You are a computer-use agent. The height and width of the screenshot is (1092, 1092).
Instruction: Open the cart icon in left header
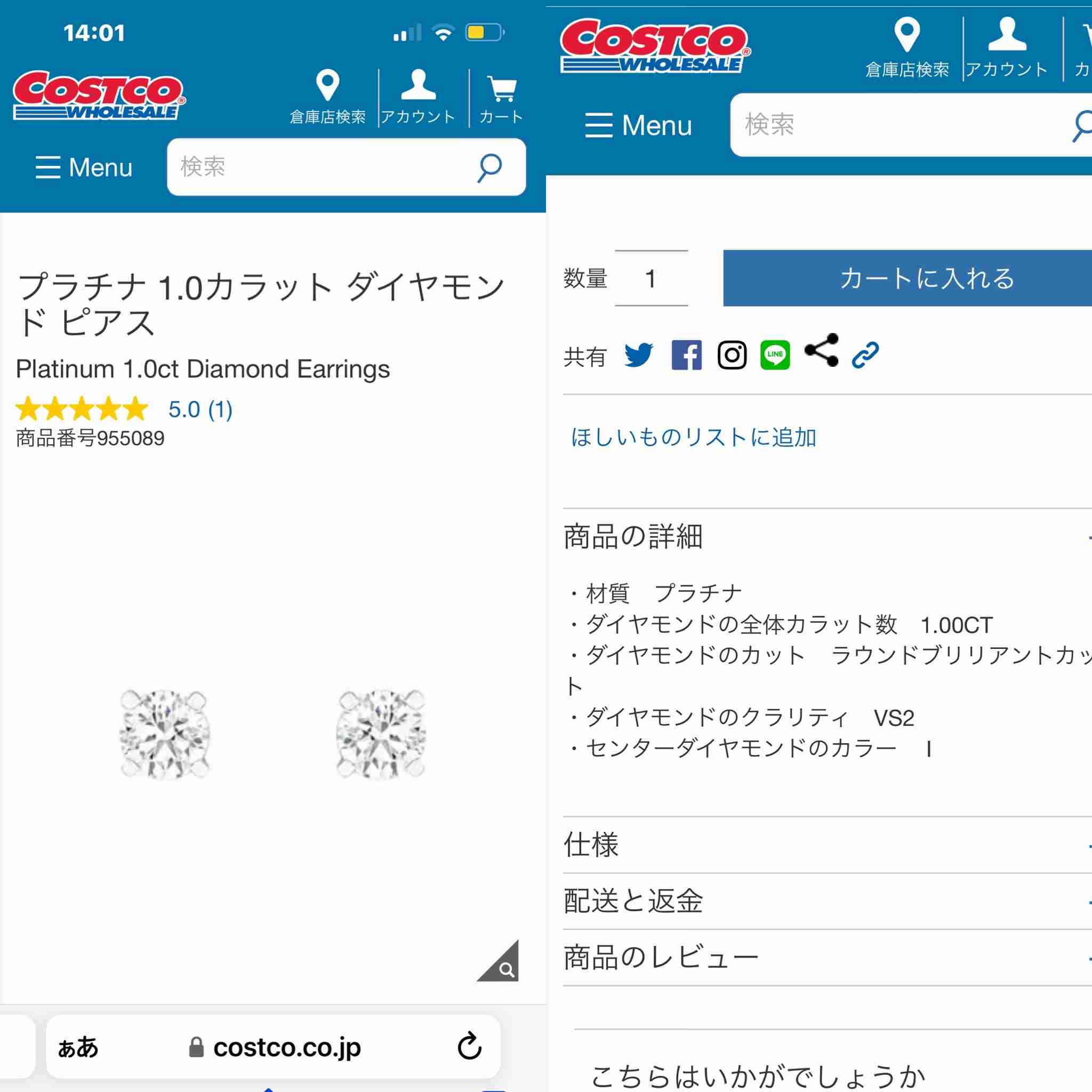click(501, 100)
